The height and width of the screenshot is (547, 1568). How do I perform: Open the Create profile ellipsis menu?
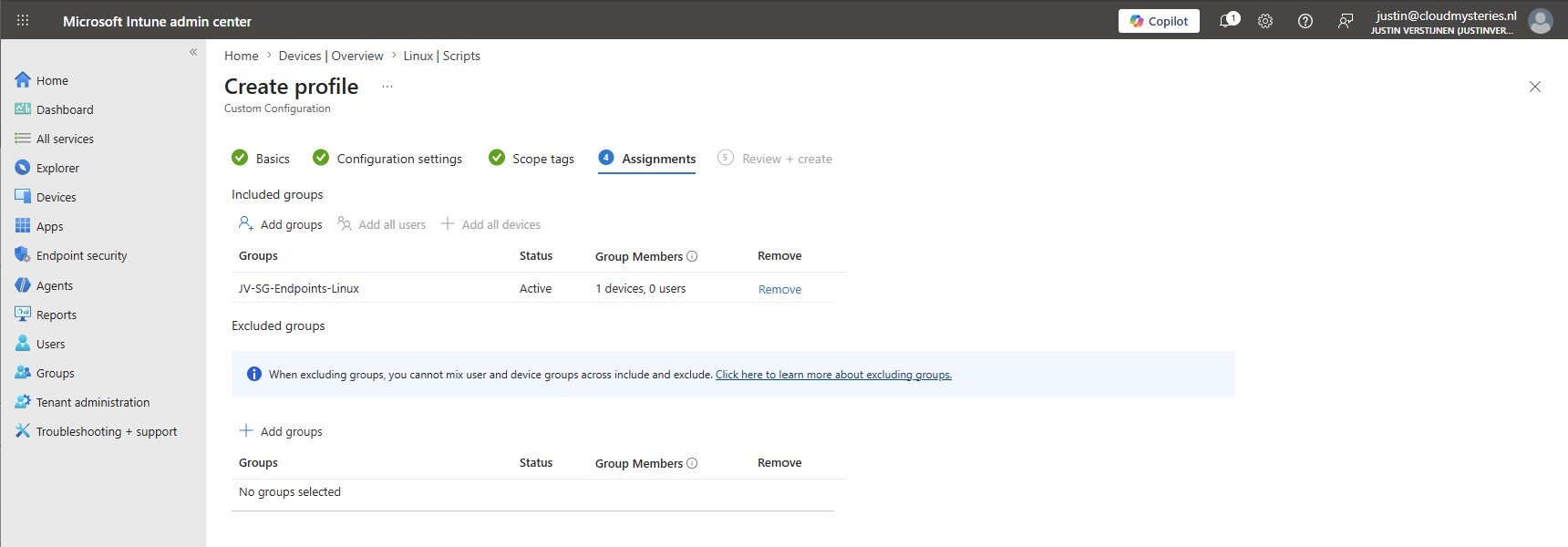point(387,87)
